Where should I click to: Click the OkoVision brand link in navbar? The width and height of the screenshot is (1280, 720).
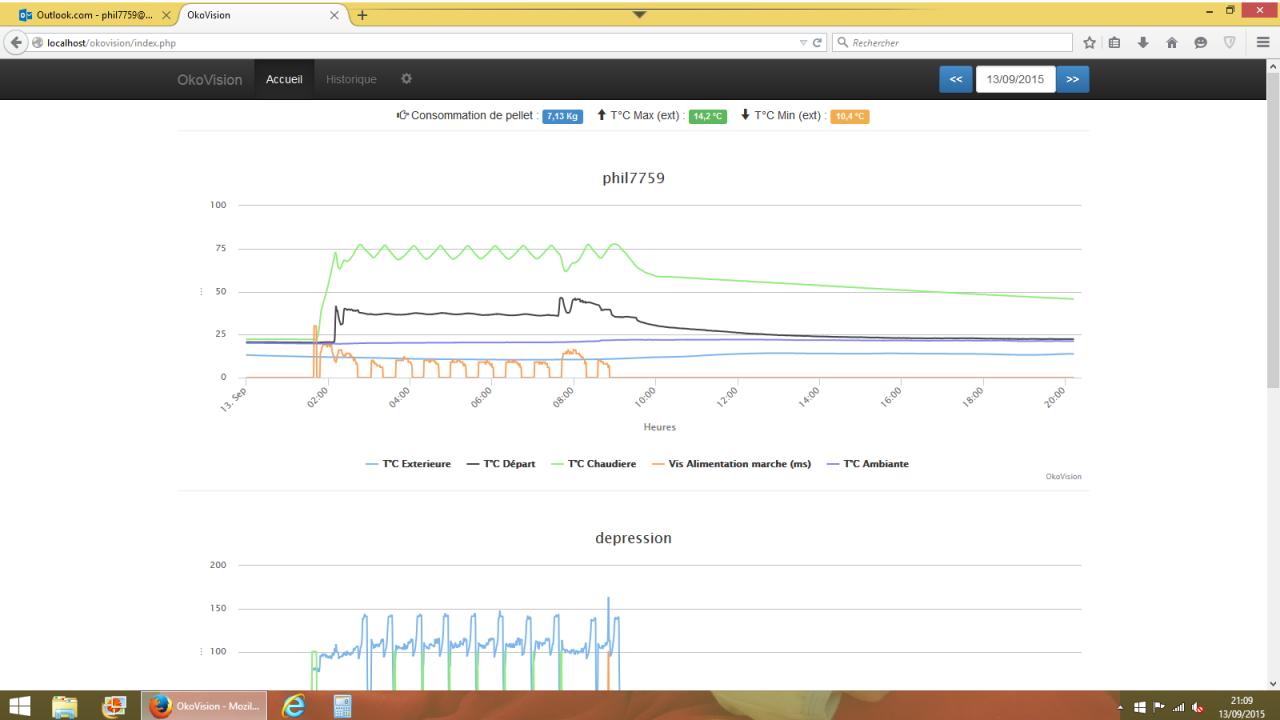210,79
